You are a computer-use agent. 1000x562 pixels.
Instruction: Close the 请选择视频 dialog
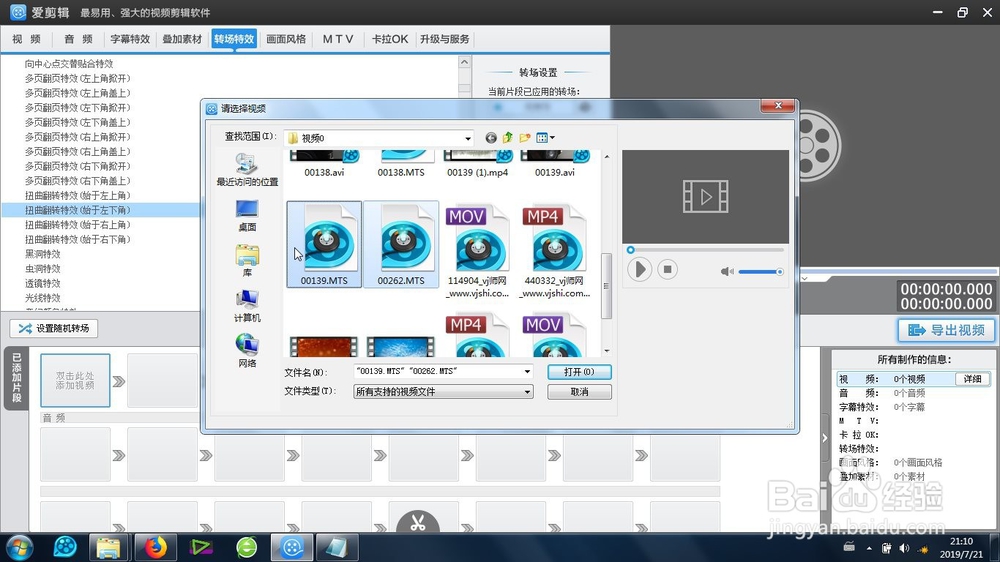pyautogui.click(x=777, y=106)
